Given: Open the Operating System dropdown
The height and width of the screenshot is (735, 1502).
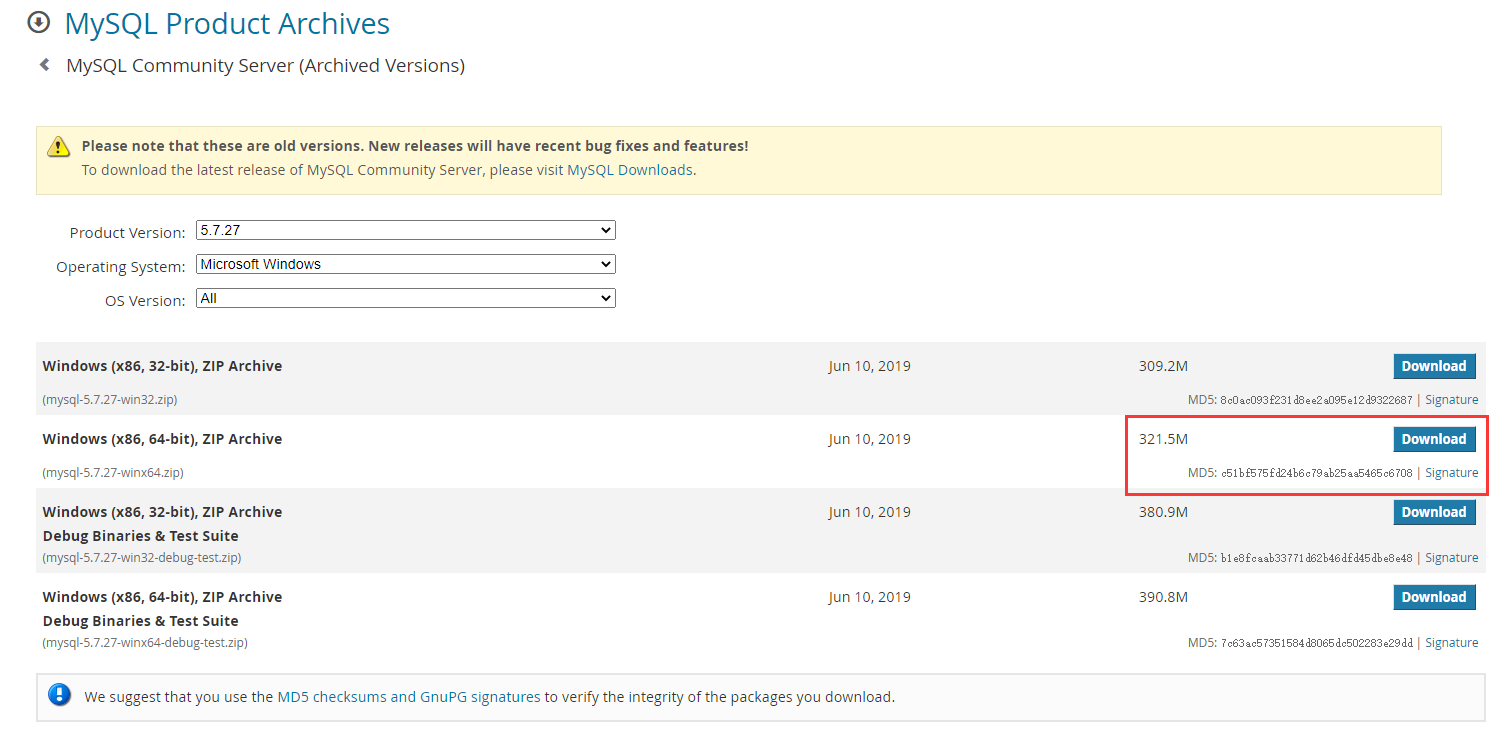Looking at the screenshot, I should point(405,265).
